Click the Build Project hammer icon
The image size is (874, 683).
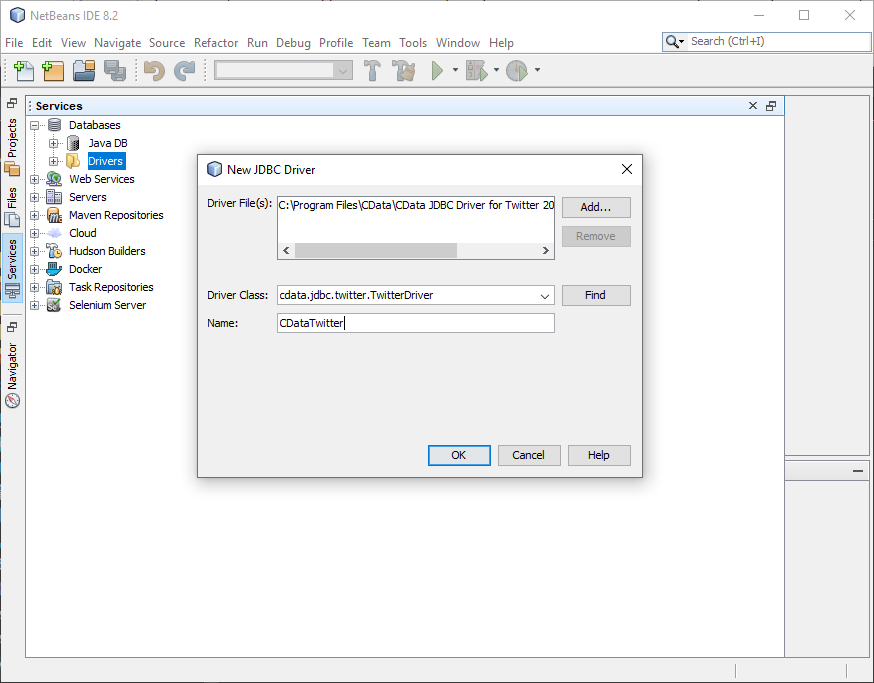pos(373,71)
